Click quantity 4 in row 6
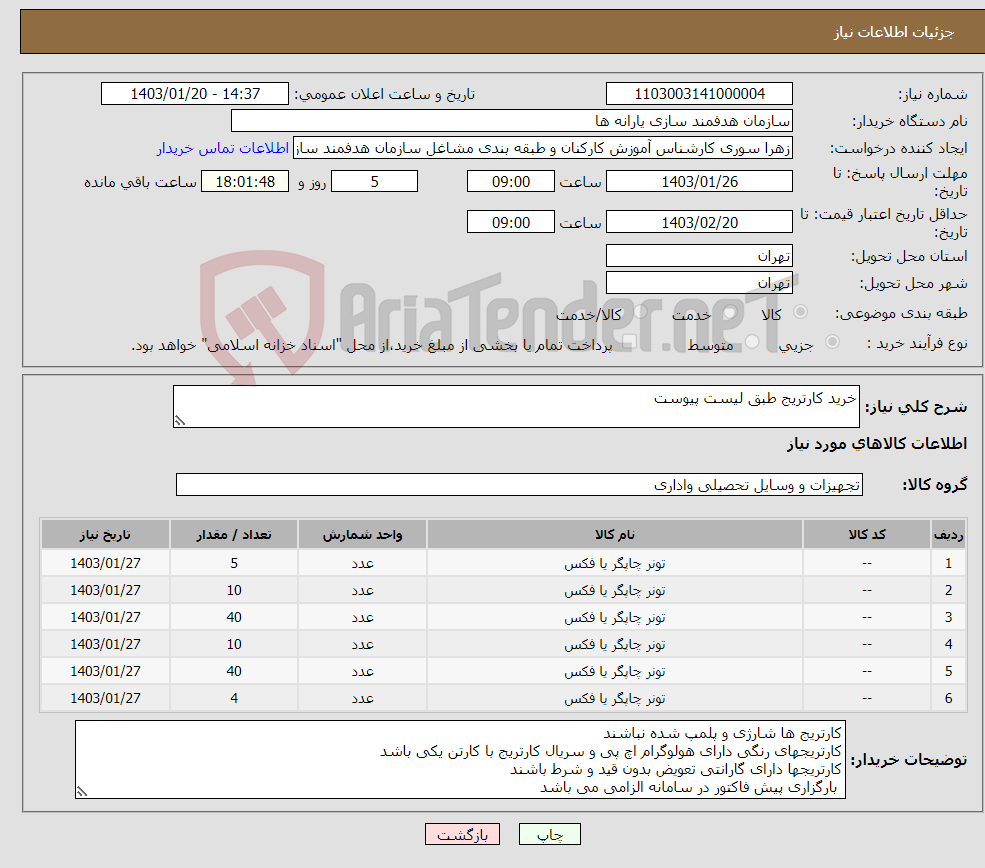 [x=234, y=698]
